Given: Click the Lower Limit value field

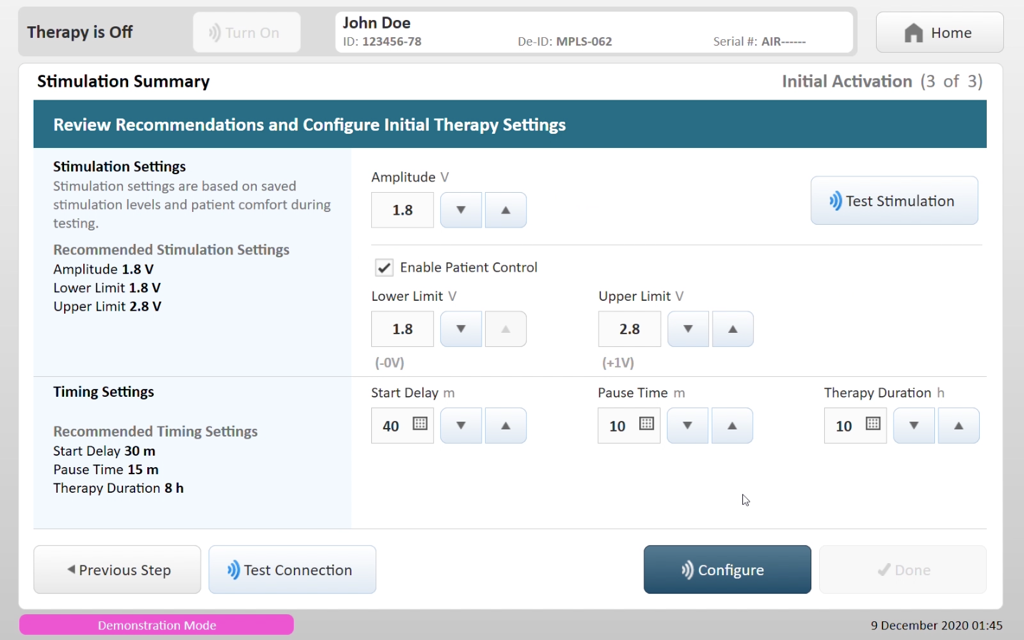Looking at the screenshot, I should pyautogui.click(x=402, y=329).
